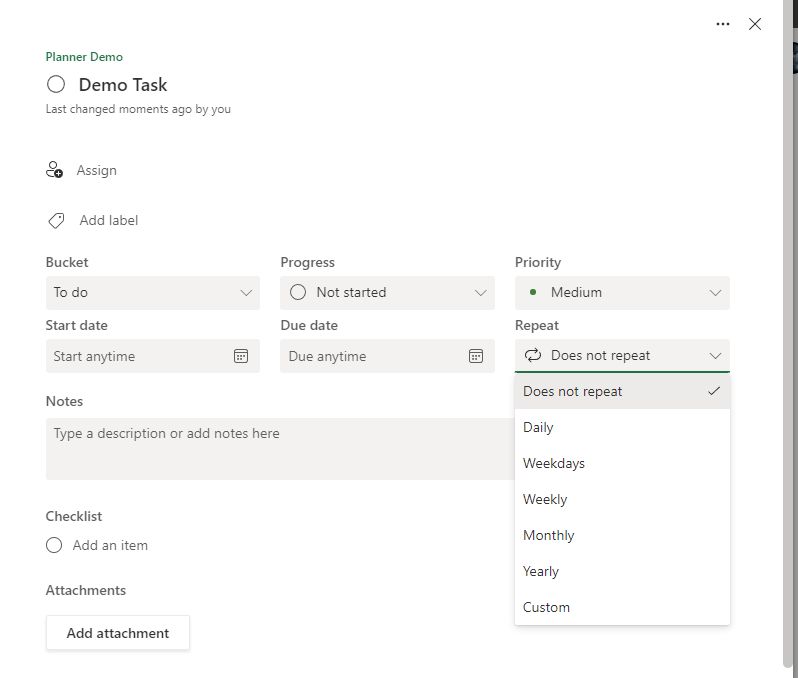The image size is (798, 678).
Task: Click the Add an item checklist circle
Action: pos(54,545)
